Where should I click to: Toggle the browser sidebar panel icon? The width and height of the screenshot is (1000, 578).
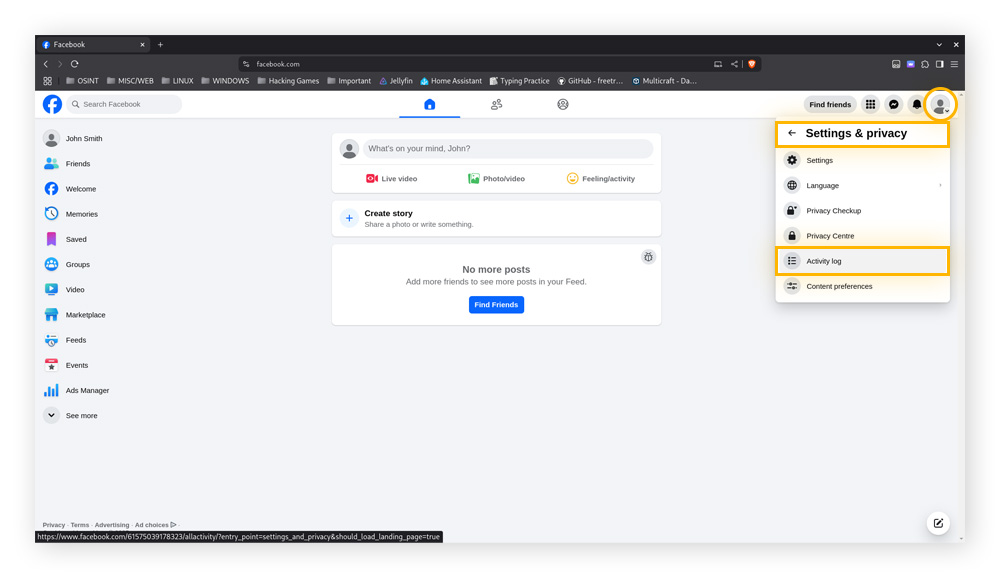coord(940,64)
